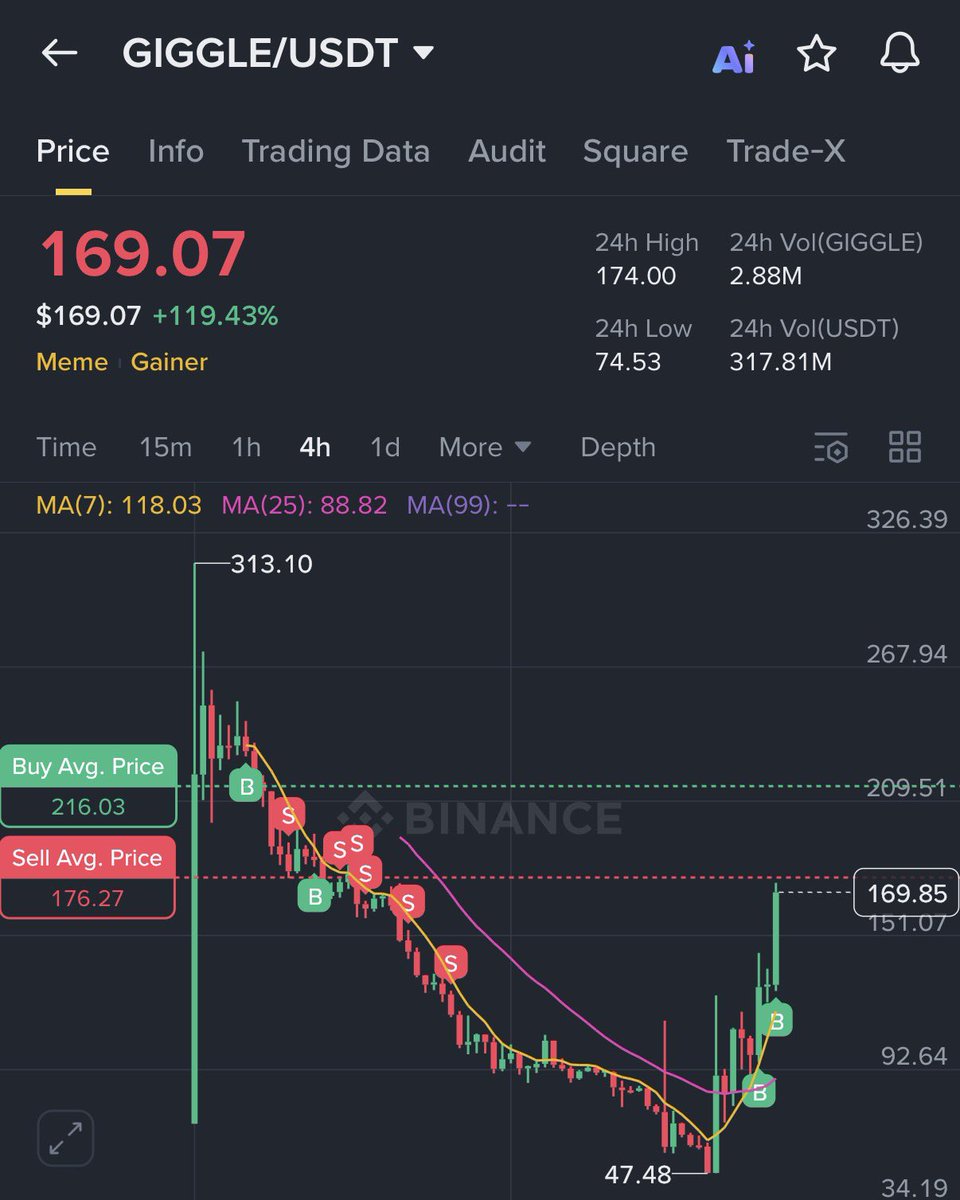Tap the 47.48 low price label
Image resolution: width=960 pixels, height=1200 pixels.
pyautogui.click(x=638, y=1175)
